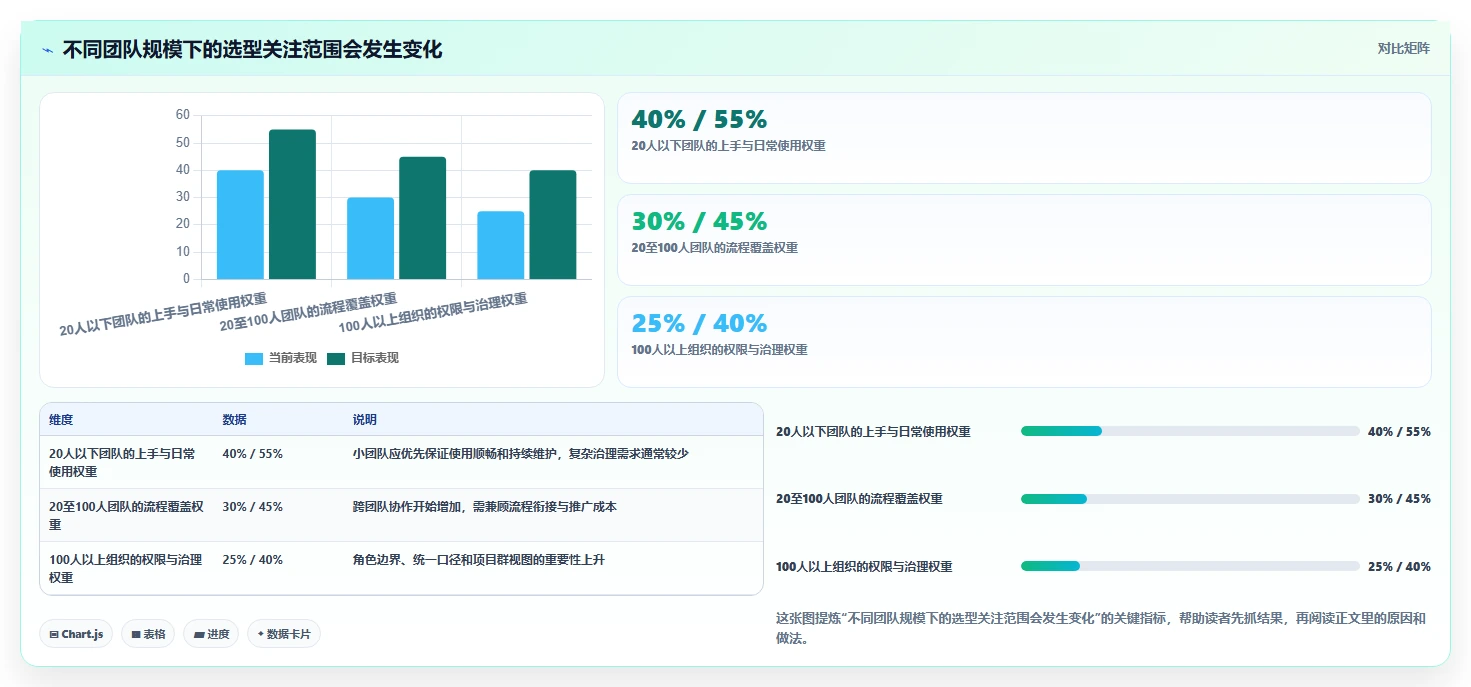Click the 表格 tag chip
Screen dimensions: 1471x687
[148, 634]
